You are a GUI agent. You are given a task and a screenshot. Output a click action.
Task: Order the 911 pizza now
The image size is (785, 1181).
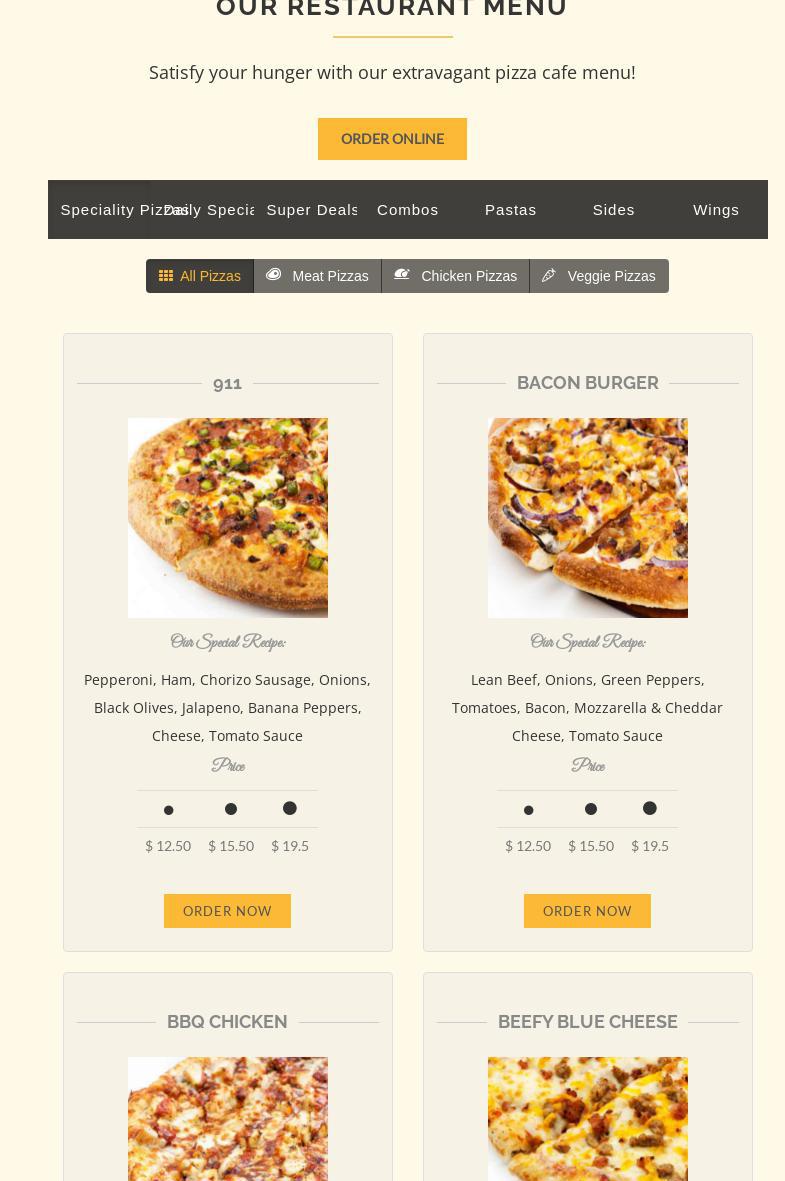pyautogui.click(x=228, y=911)
